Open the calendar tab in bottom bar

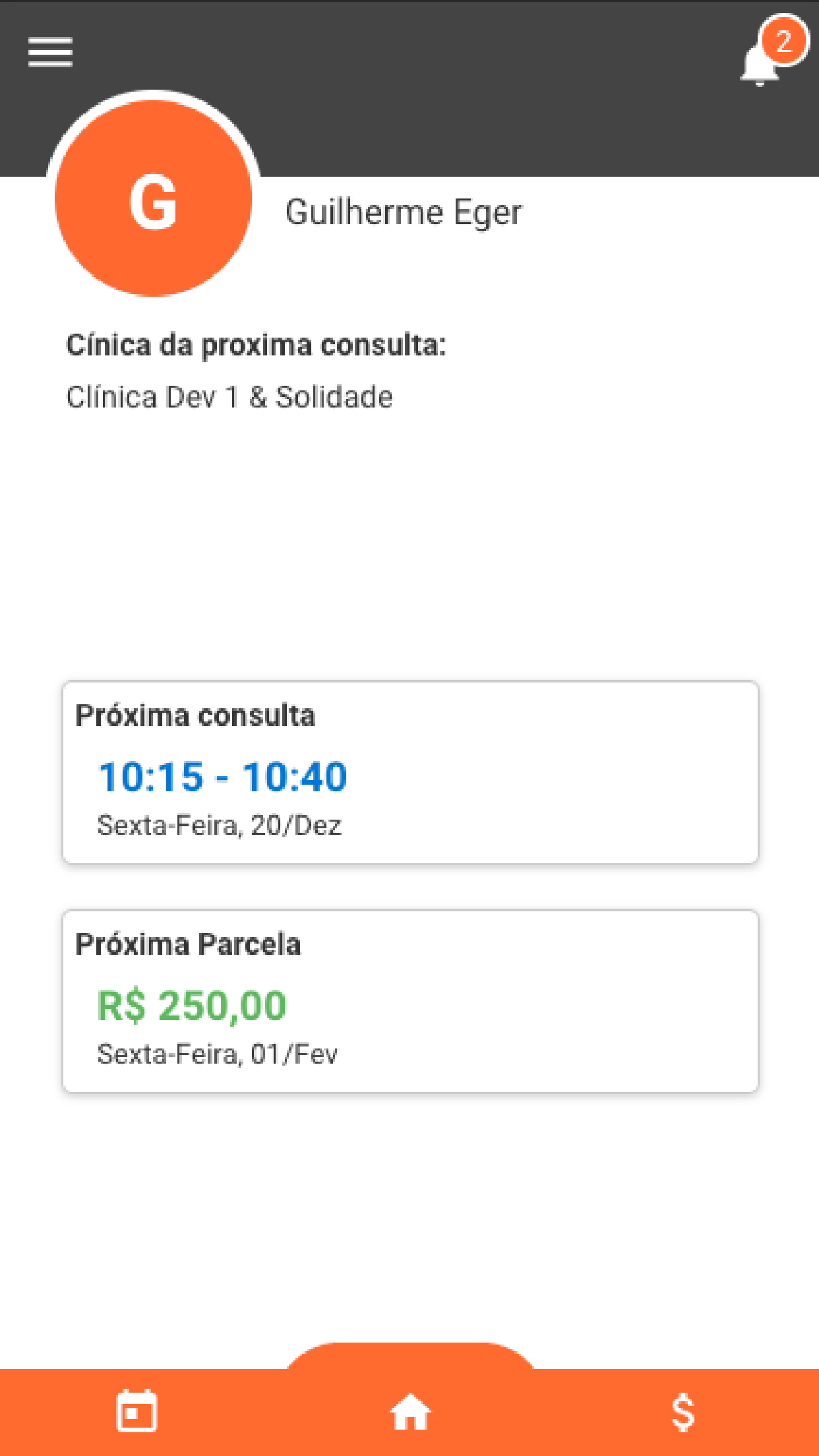[x=136, y=1411]
